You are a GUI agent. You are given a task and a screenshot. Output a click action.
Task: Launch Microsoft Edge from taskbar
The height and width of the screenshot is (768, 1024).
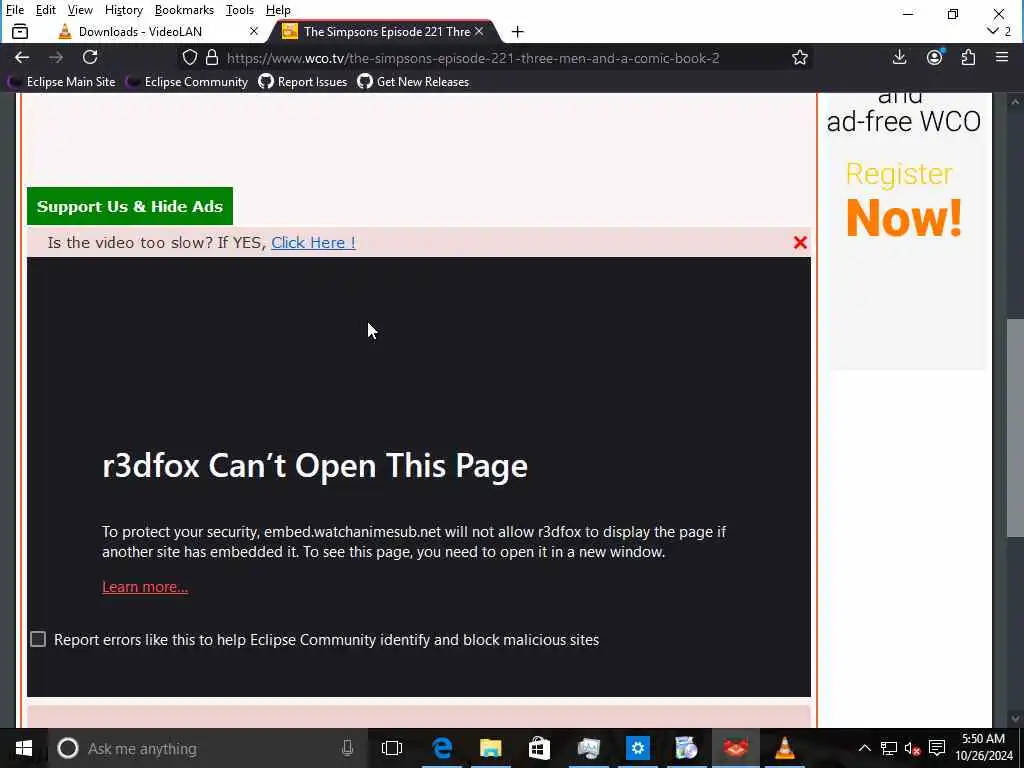pyautogui.click(x=442, y=748)
